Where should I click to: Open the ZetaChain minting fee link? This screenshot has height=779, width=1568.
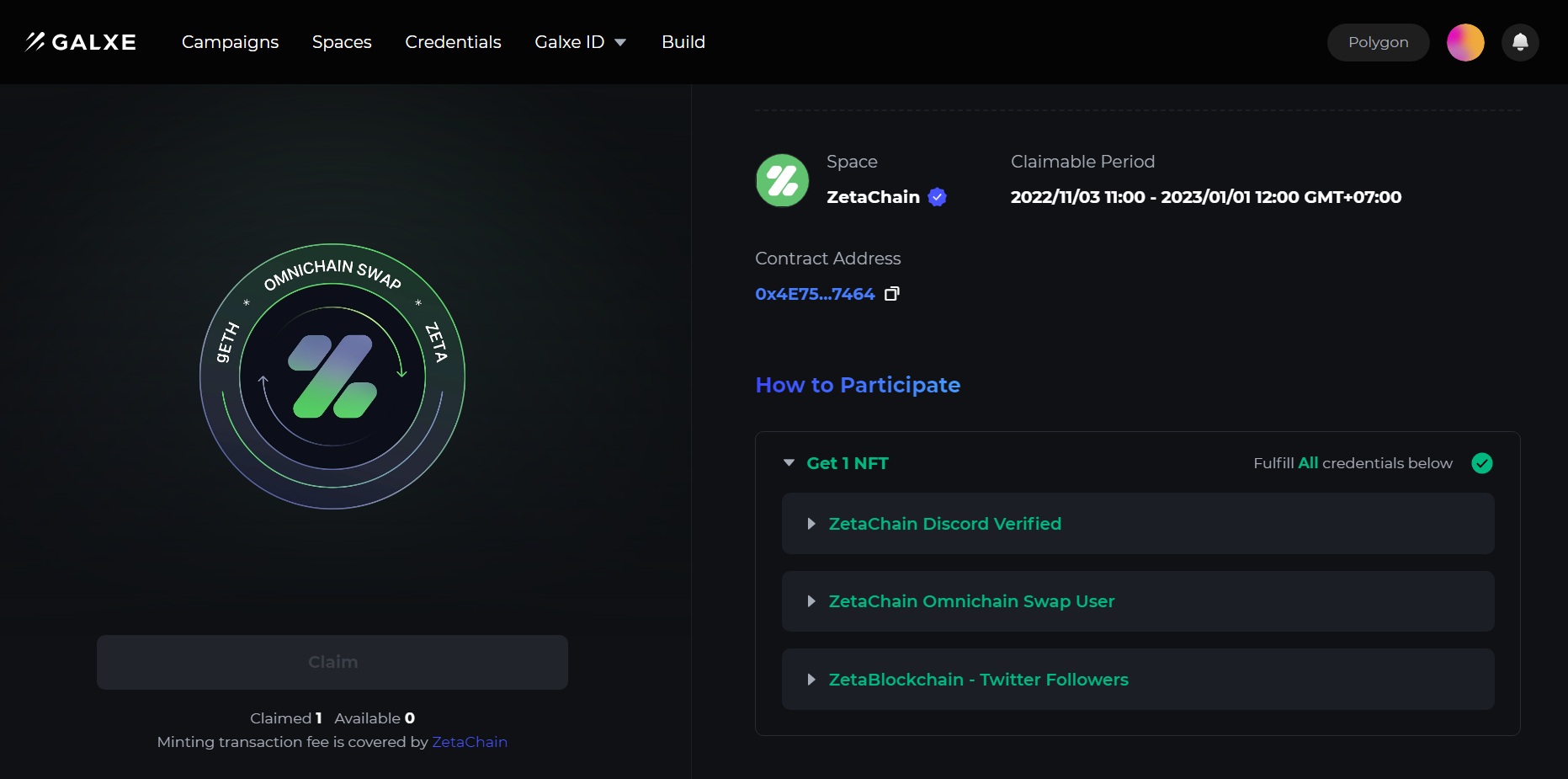[470, 742]
